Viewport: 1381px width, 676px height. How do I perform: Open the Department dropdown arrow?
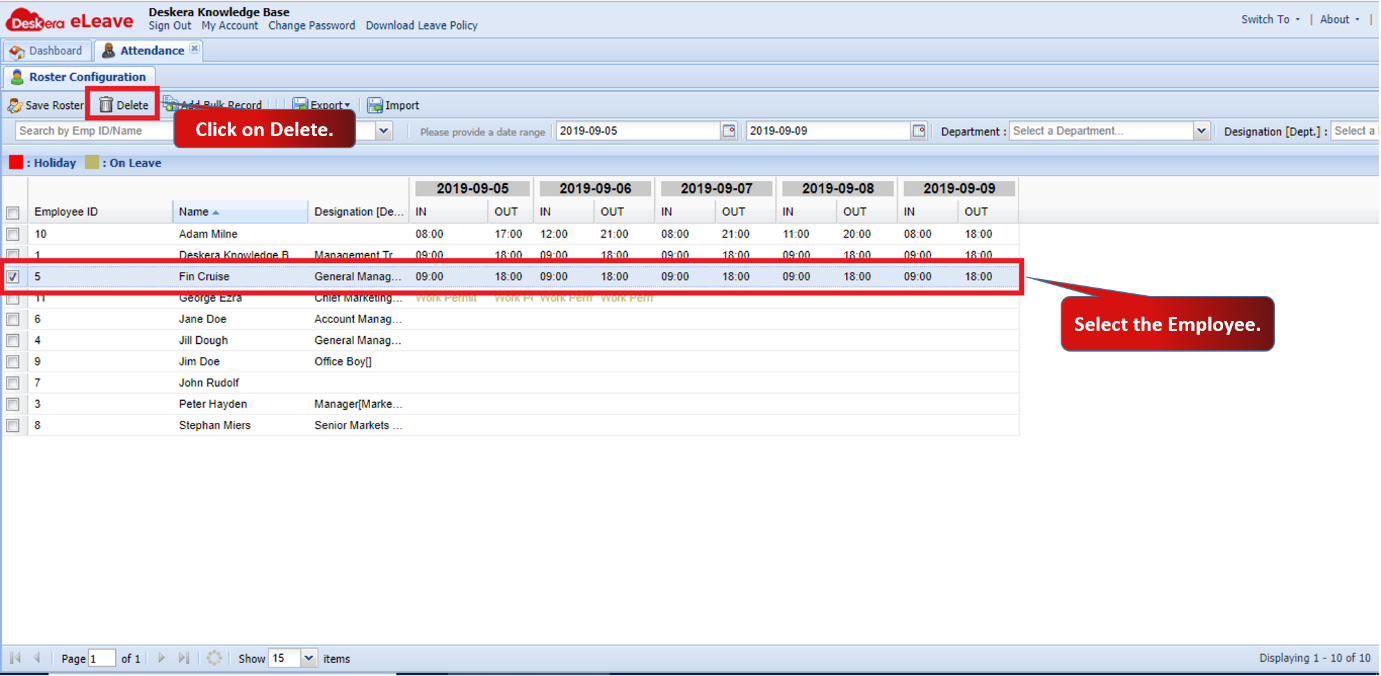[x=1202, y=131]
